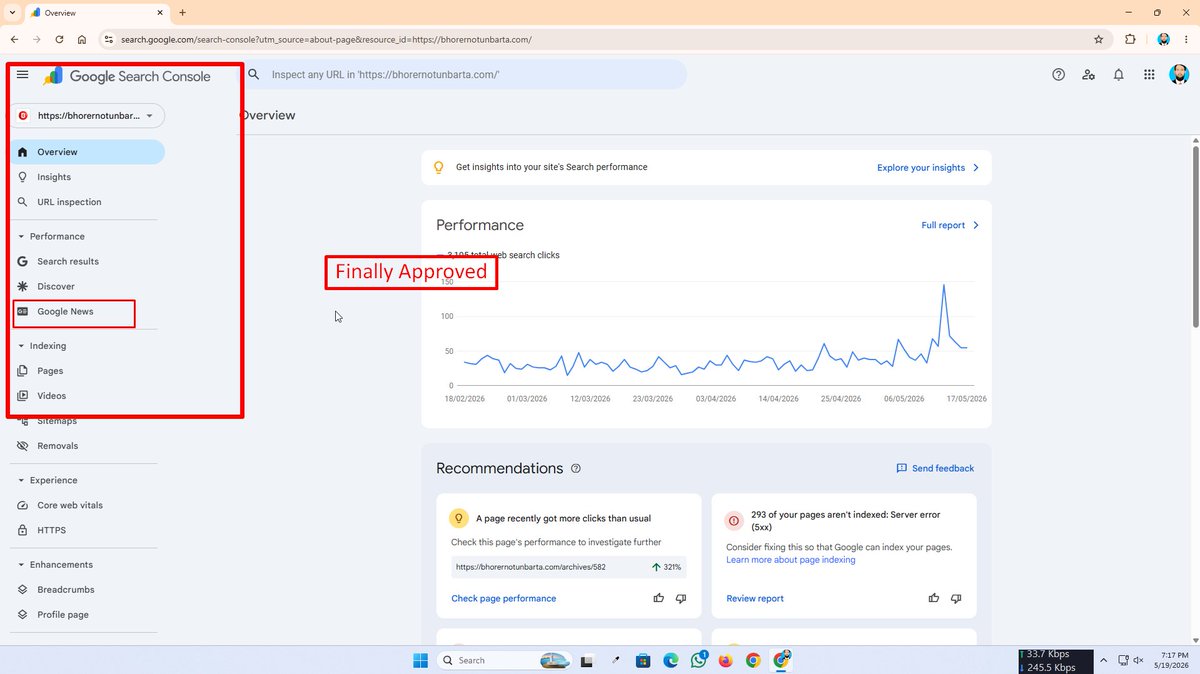1200x674 pixels.
Task: Open Microsoft Edge from the taskbar
Action: pyautogui.click(x=670, y=660)
